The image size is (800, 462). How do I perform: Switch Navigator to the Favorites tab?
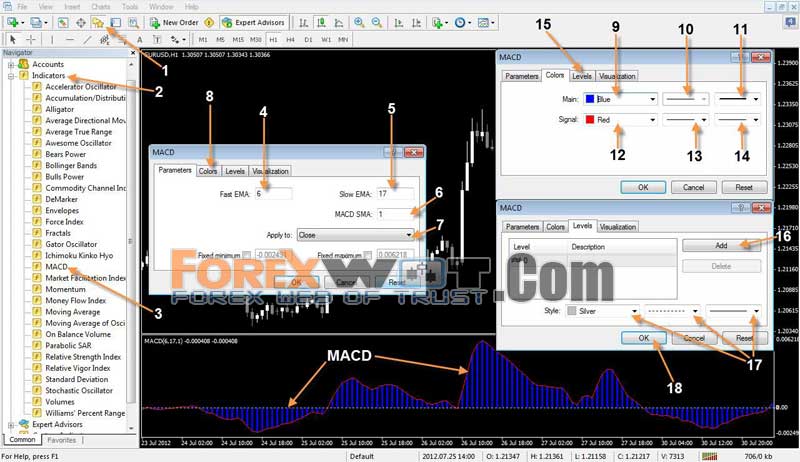coord(62,440)
